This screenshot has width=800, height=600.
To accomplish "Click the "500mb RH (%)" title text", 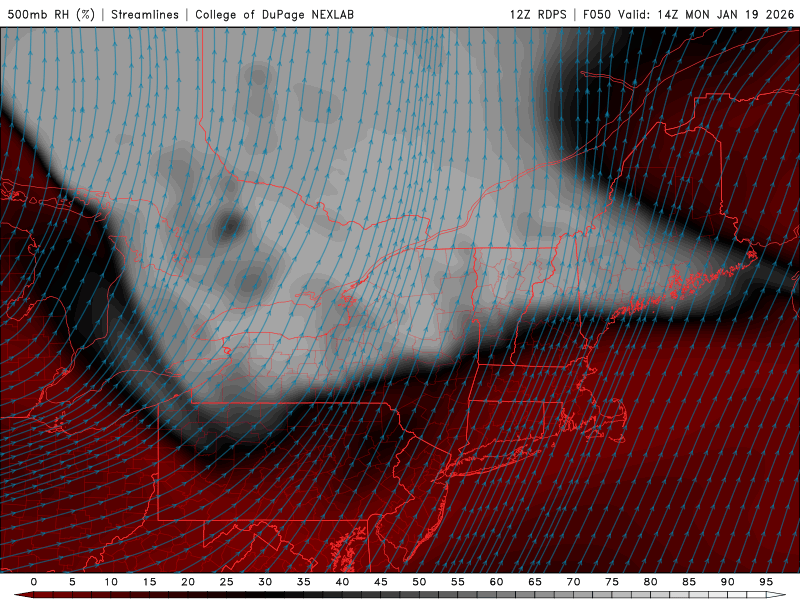I will 51,14.
